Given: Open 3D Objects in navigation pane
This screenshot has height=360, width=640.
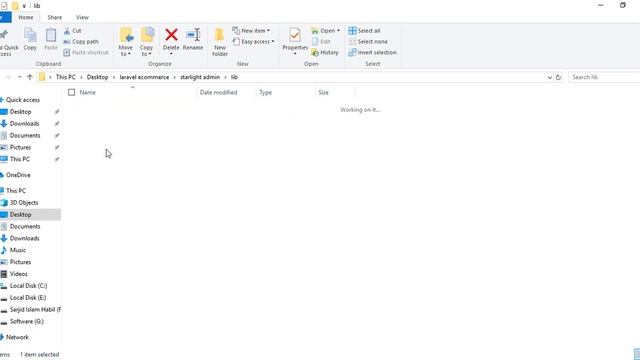Looking at the screenshot, I should point(24,203).
